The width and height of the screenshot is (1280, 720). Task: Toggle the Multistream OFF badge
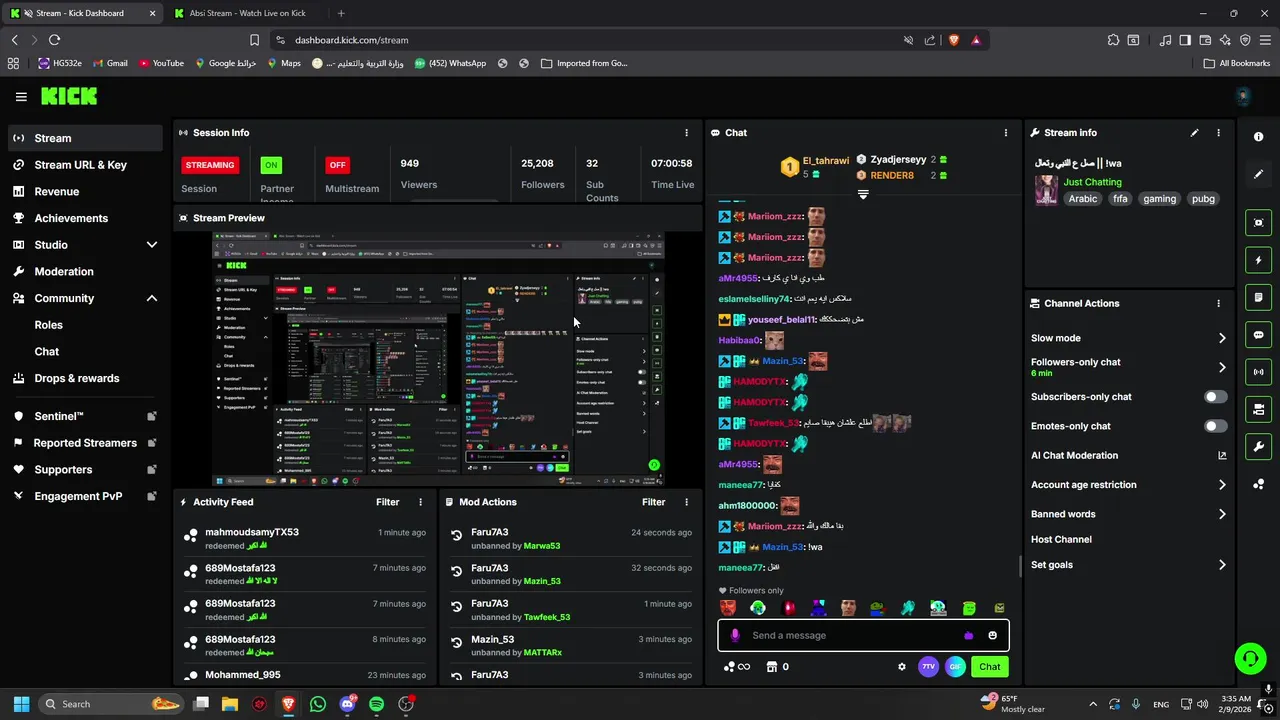tap(338, 165)
